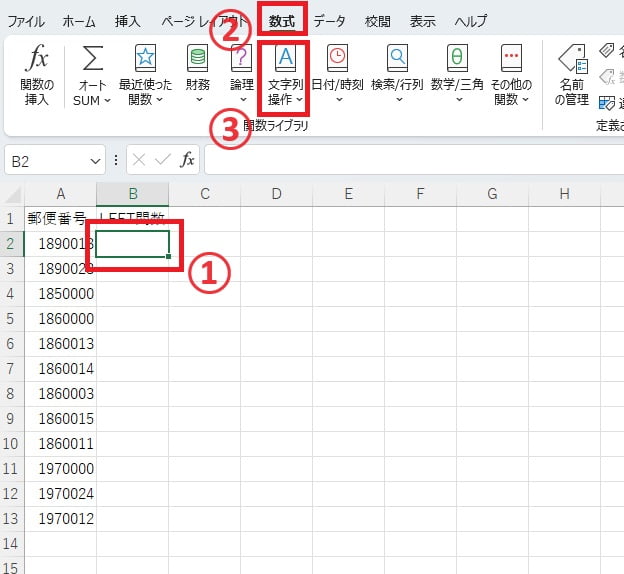Open その他の関数 library
Screen dimensions: 624x574
point(511,75)
